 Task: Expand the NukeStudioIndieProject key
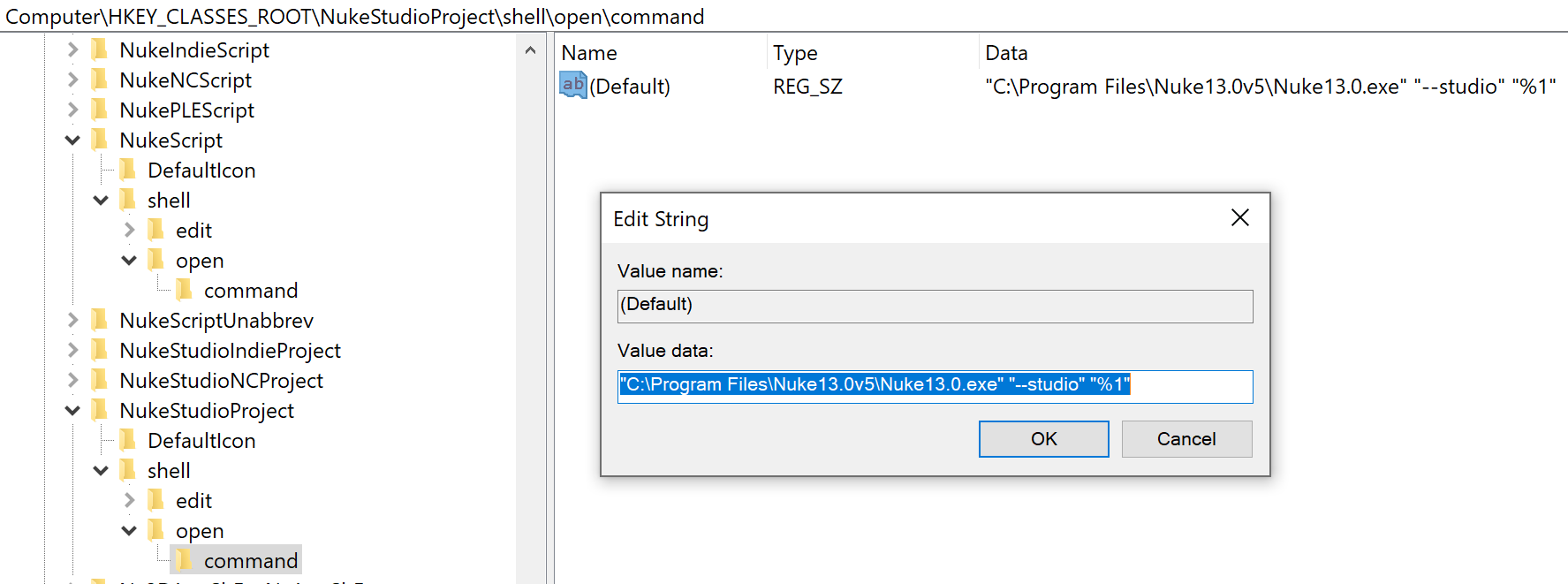tap(72, 350)
